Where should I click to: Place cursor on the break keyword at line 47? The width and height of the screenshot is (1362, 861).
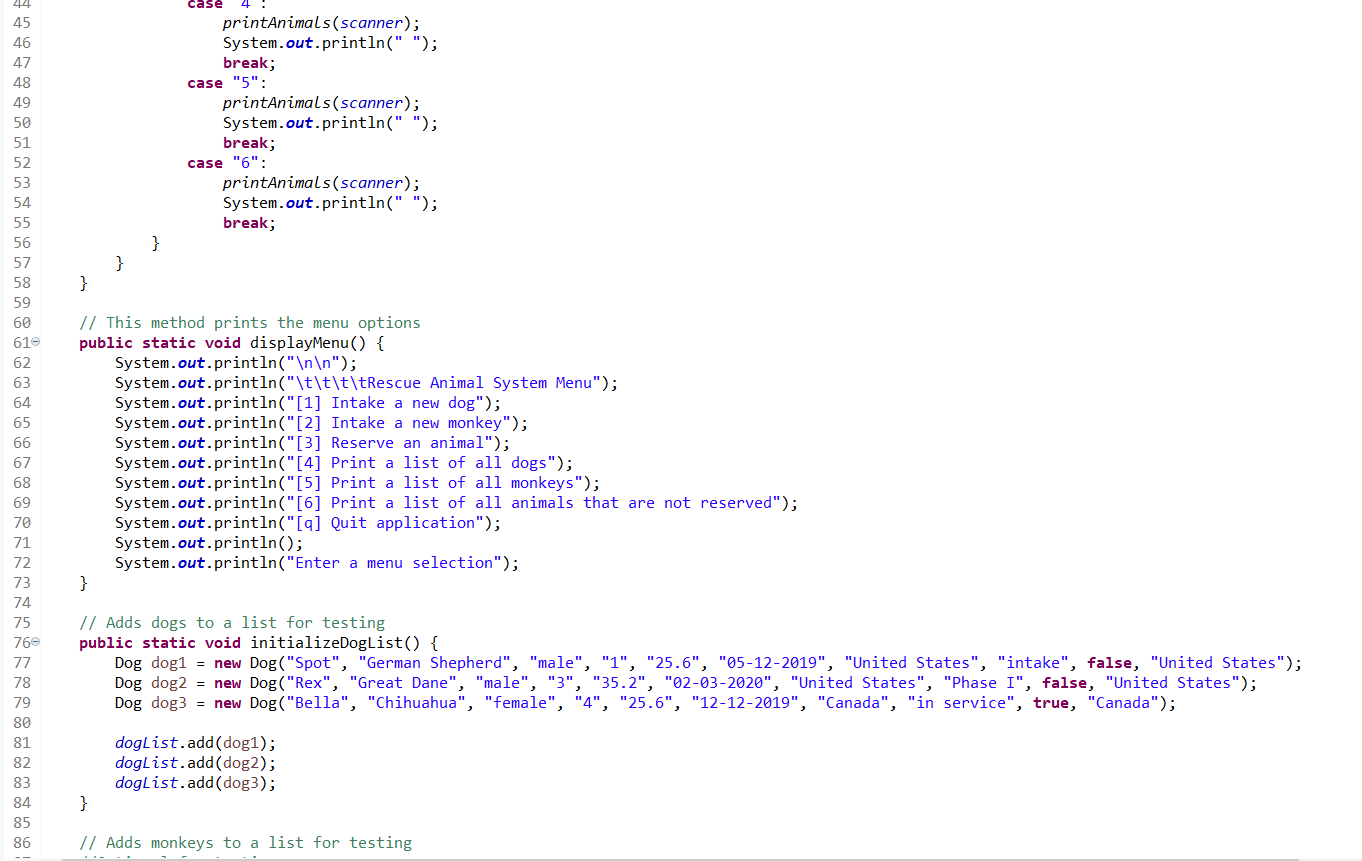pos(245,62)
